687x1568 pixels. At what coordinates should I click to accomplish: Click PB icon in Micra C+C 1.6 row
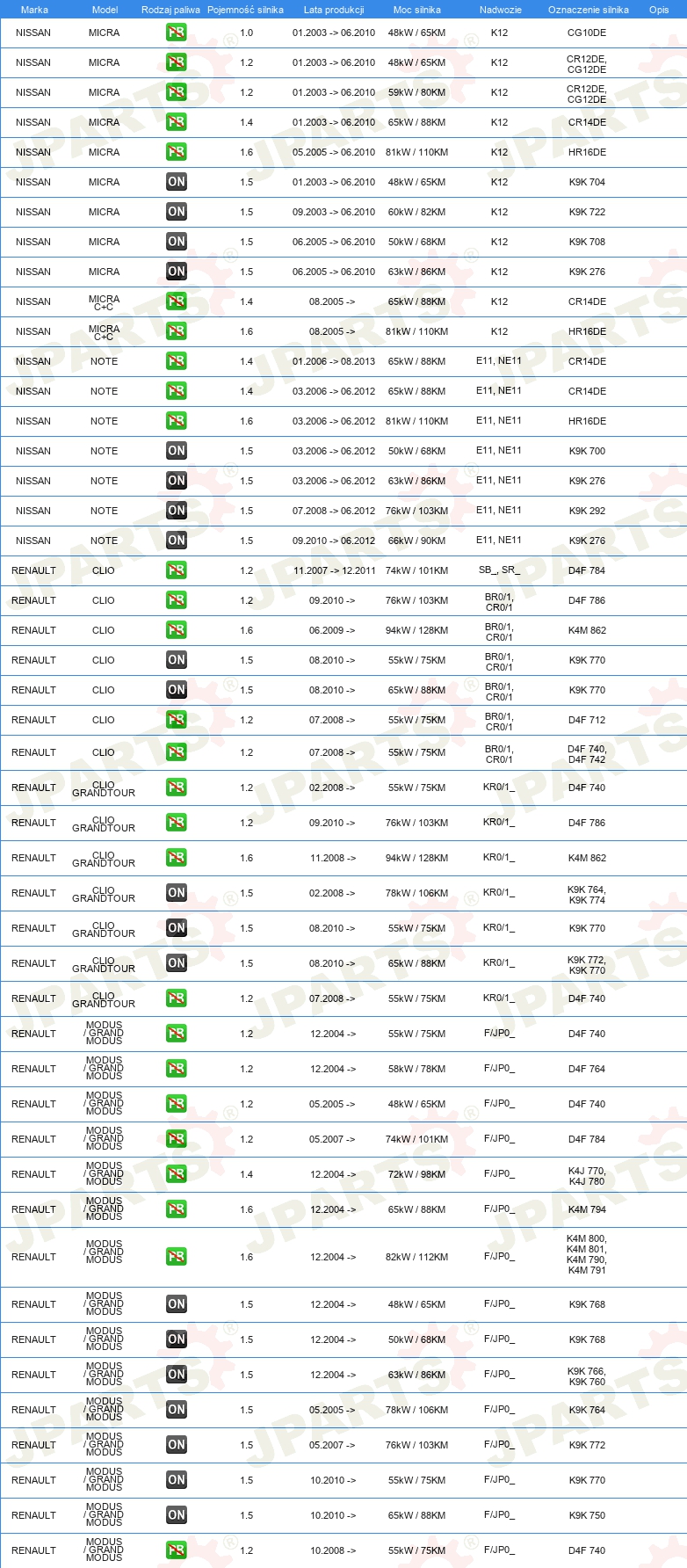(177, 331)
